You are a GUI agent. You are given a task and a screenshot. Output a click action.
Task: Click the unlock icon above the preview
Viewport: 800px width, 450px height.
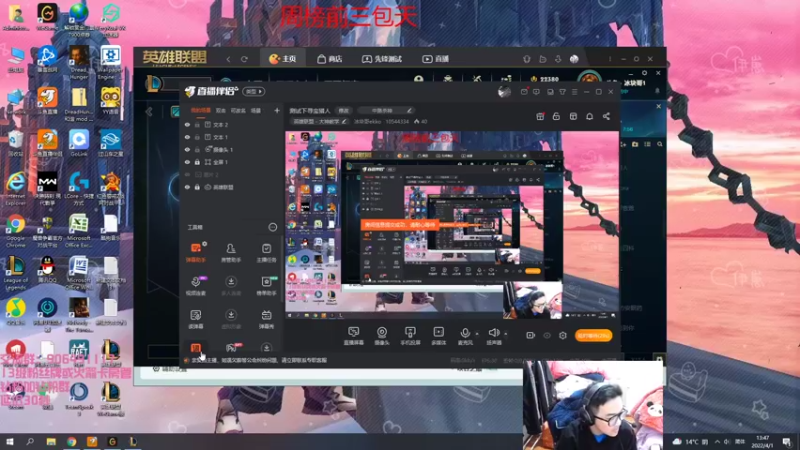pyautogui.click(x=556, y=116)
